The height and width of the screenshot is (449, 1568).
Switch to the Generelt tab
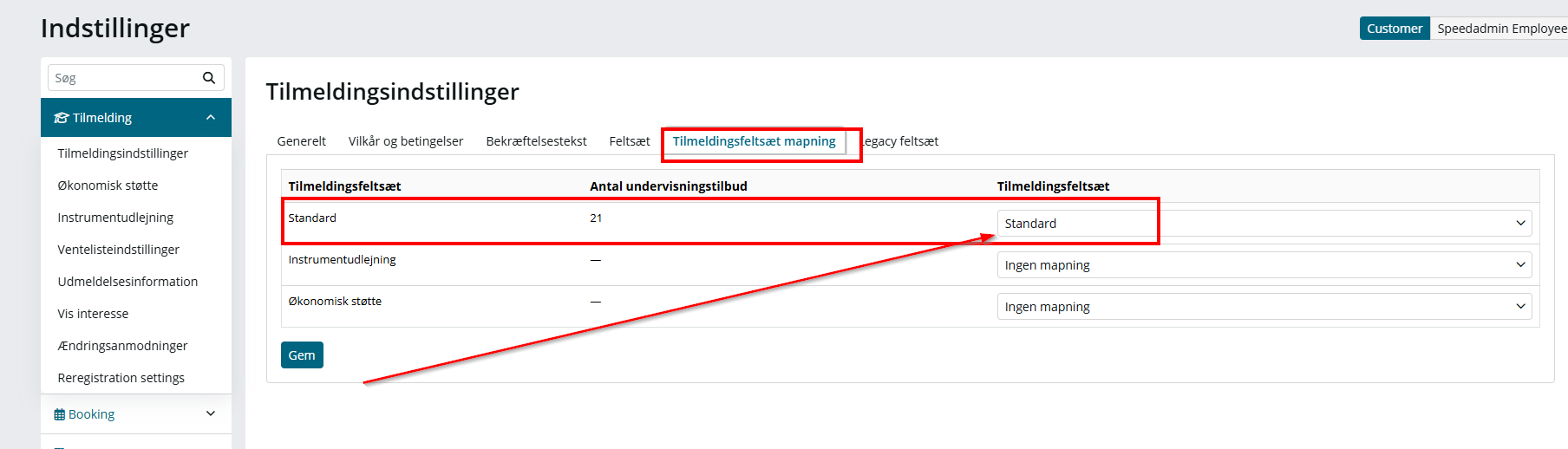pyautogui.click(x=302, y=141)
